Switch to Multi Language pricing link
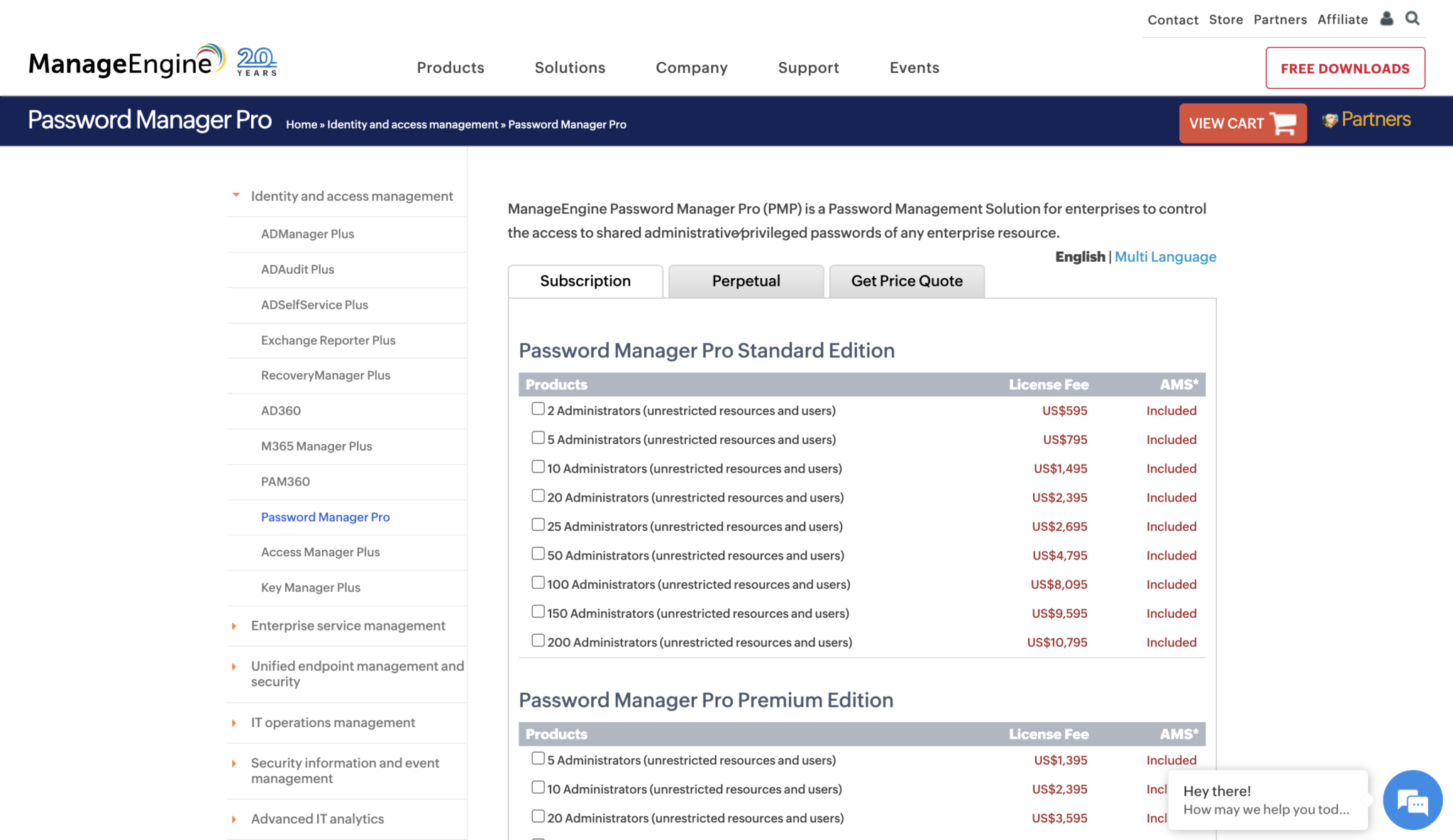This screenshot has height=840, width=1453. tap(1165, 257)
